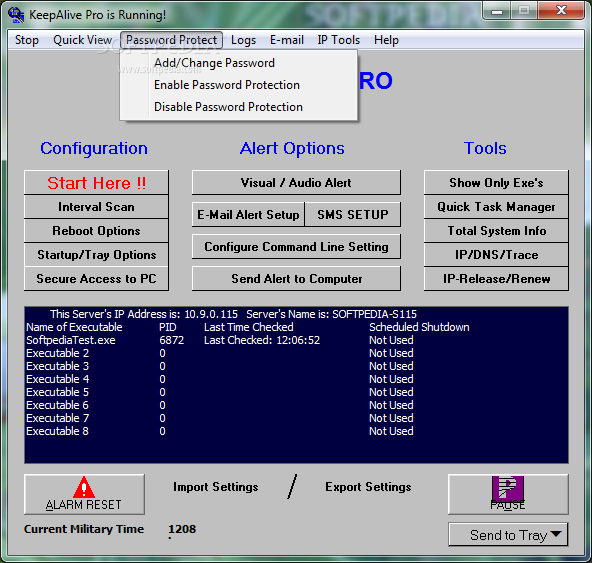
Task: Select the Executable 3 row
Action: [296, 366]
